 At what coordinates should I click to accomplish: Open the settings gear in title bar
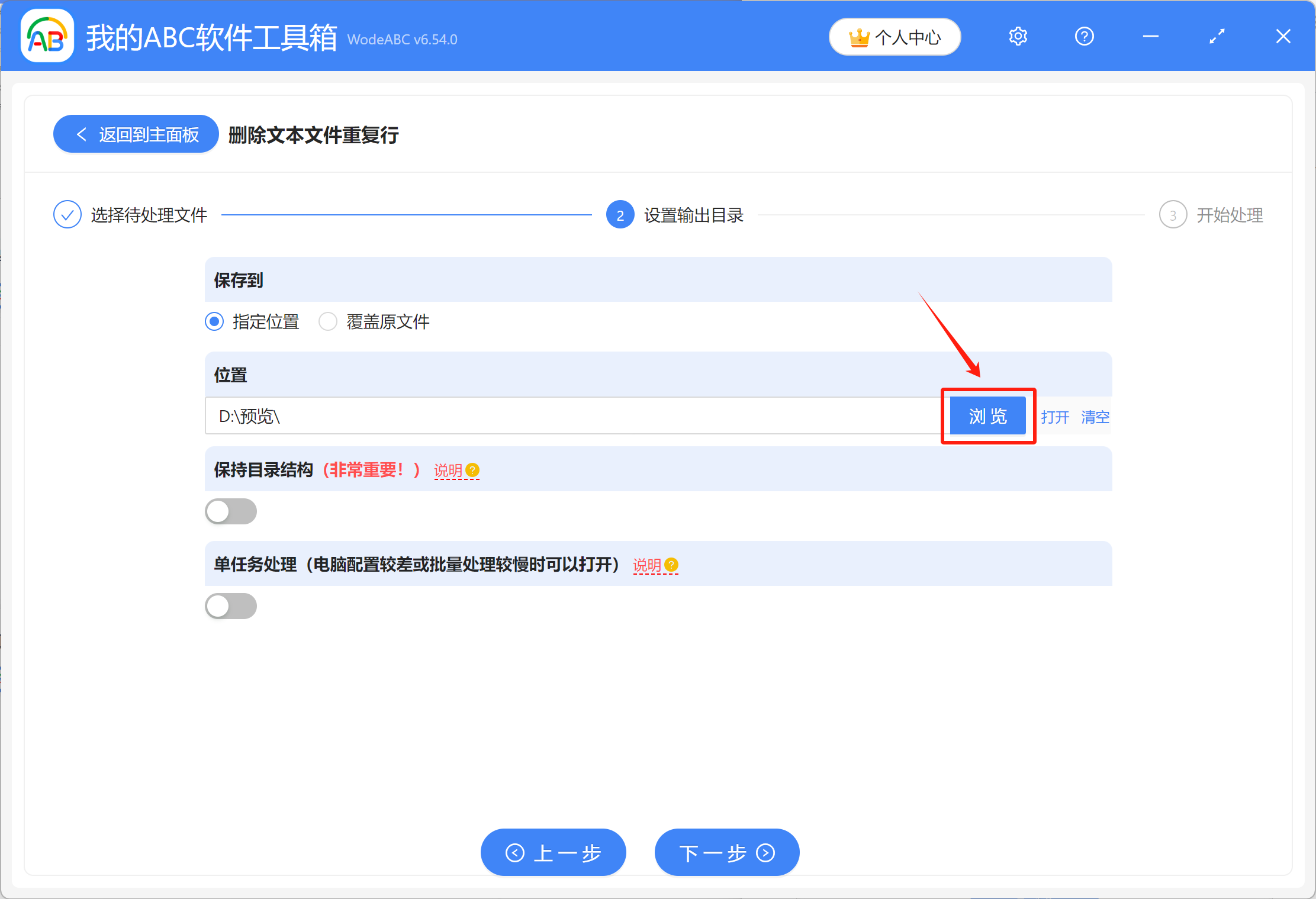[1018, 36]
